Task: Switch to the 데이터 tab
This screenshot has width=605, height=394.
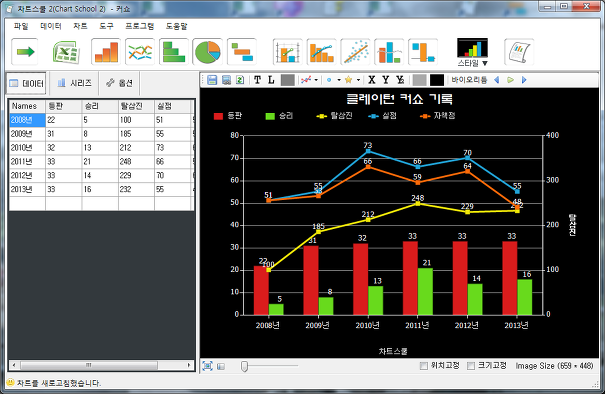Action: 26,83
